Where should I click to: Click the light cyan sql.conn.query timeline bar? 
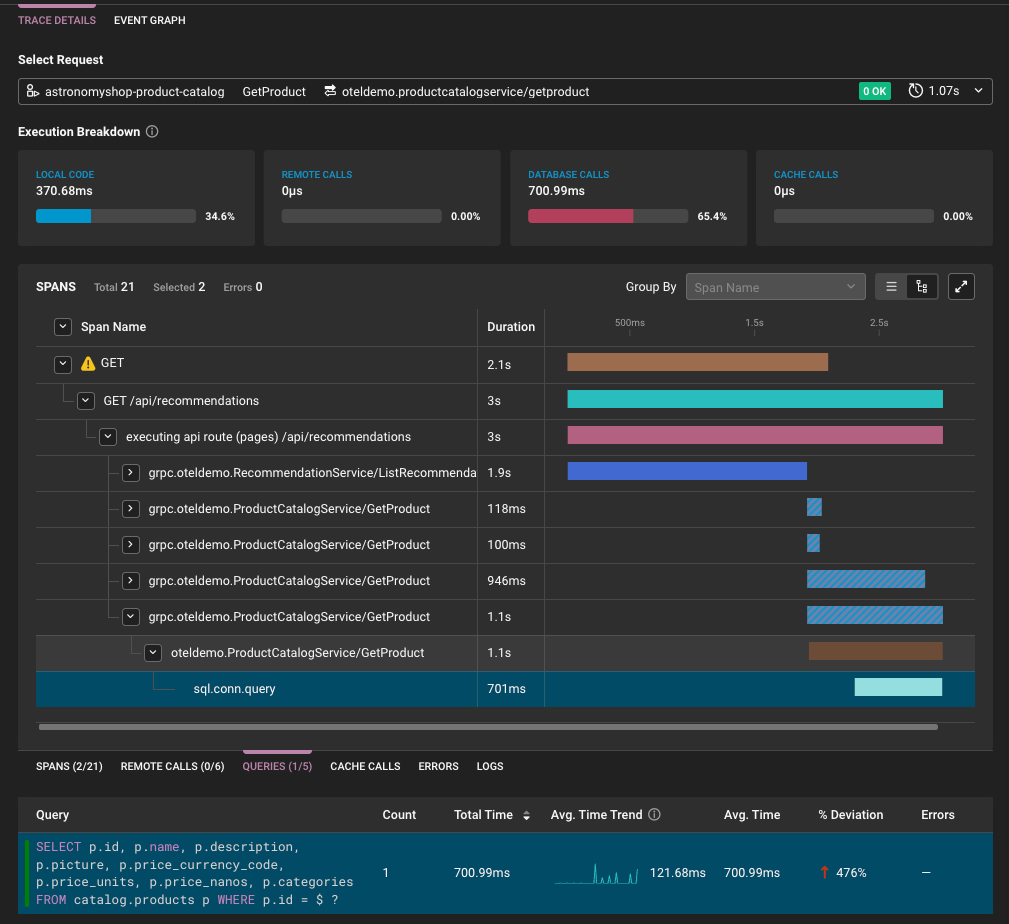pyautogui.click(x=898, y=687)
